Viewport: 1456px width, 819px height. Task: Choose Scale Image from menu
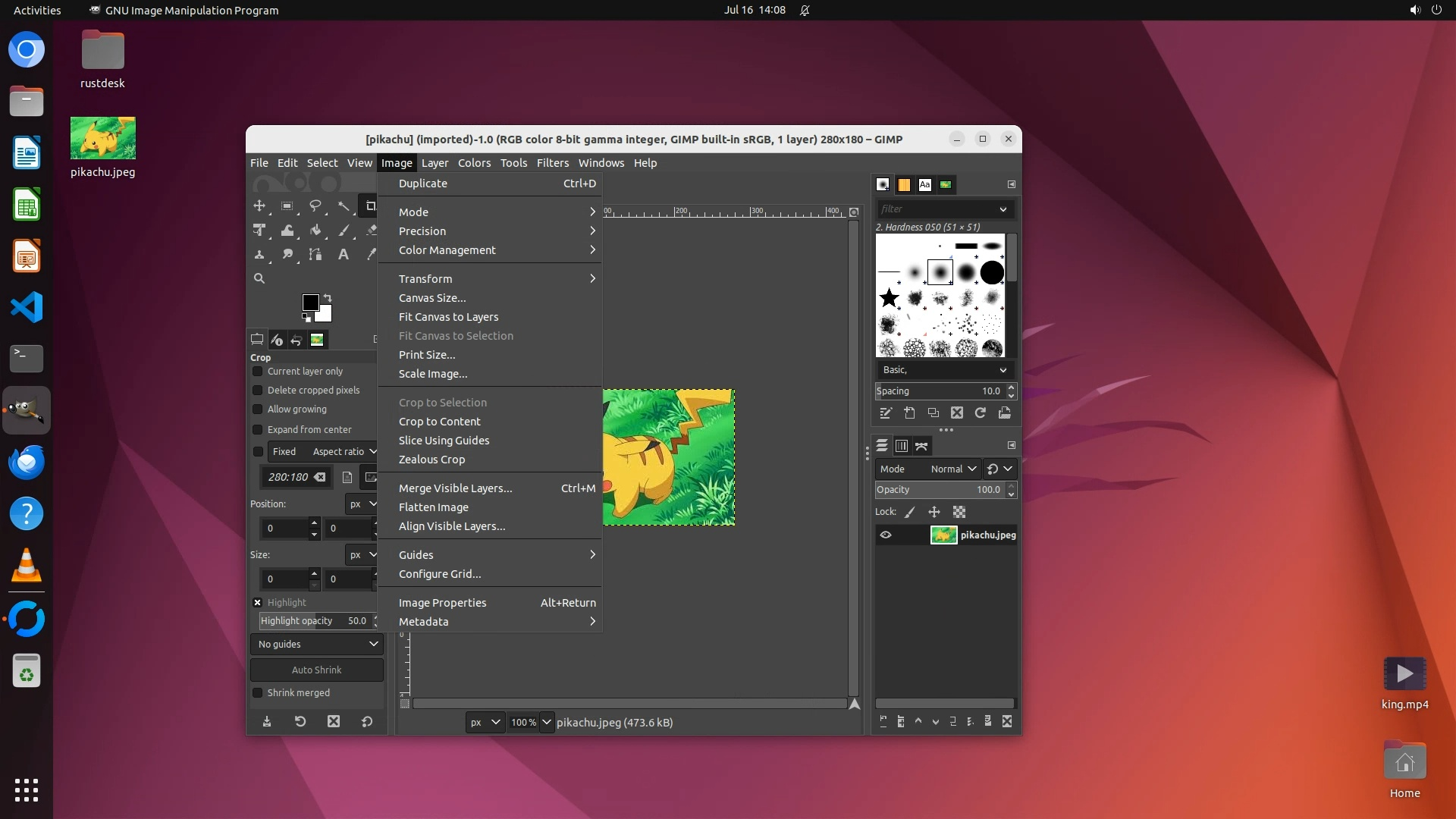(433, 374)
